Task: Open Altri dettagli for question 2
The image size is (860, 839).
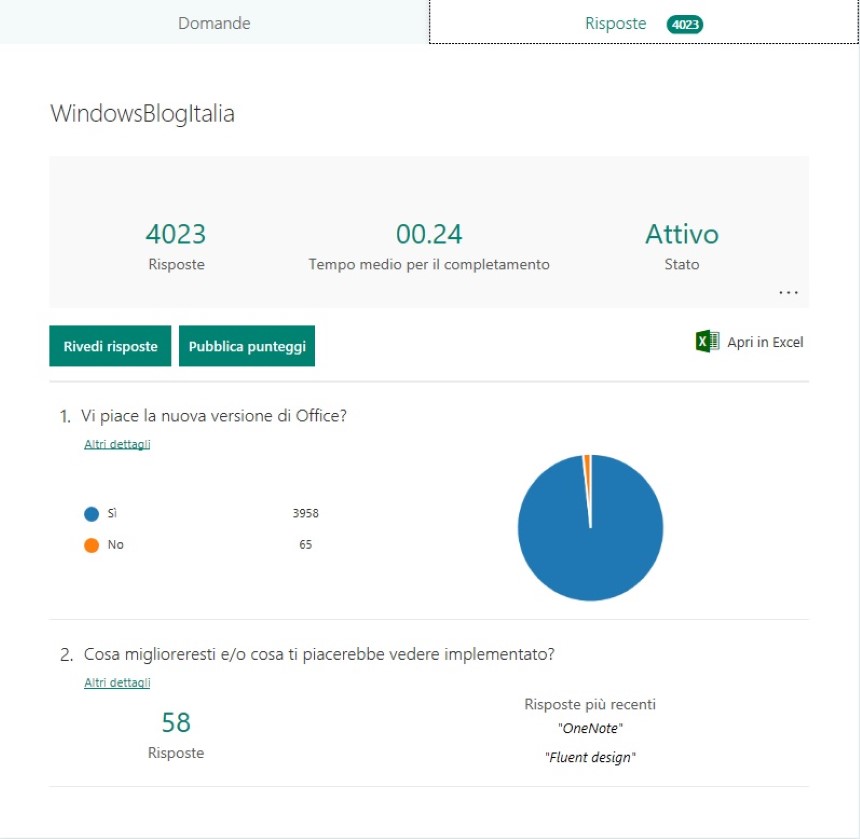Action: 117,683
